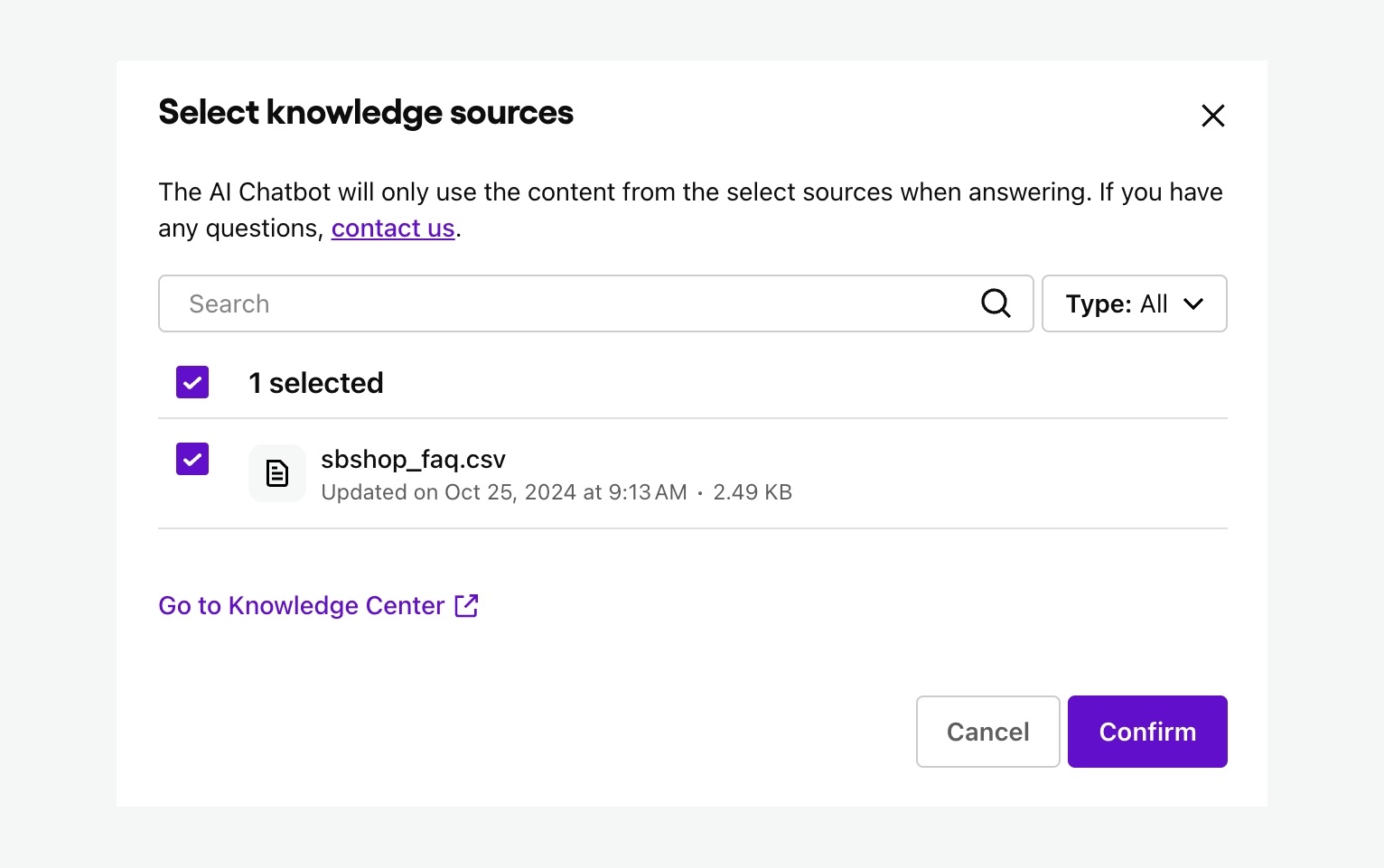This screenshot has width=1384, height=868.
Task: Expand the type selector to change source type
Action: click(x=1134, y=303)
